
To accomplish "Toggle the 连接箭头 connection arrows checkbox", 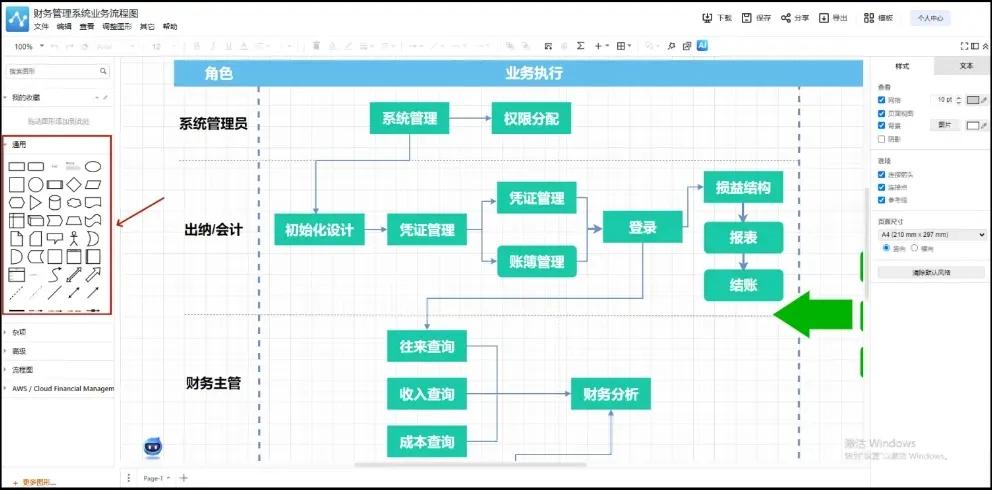I will pyautogui.click(x=882, y=174).
